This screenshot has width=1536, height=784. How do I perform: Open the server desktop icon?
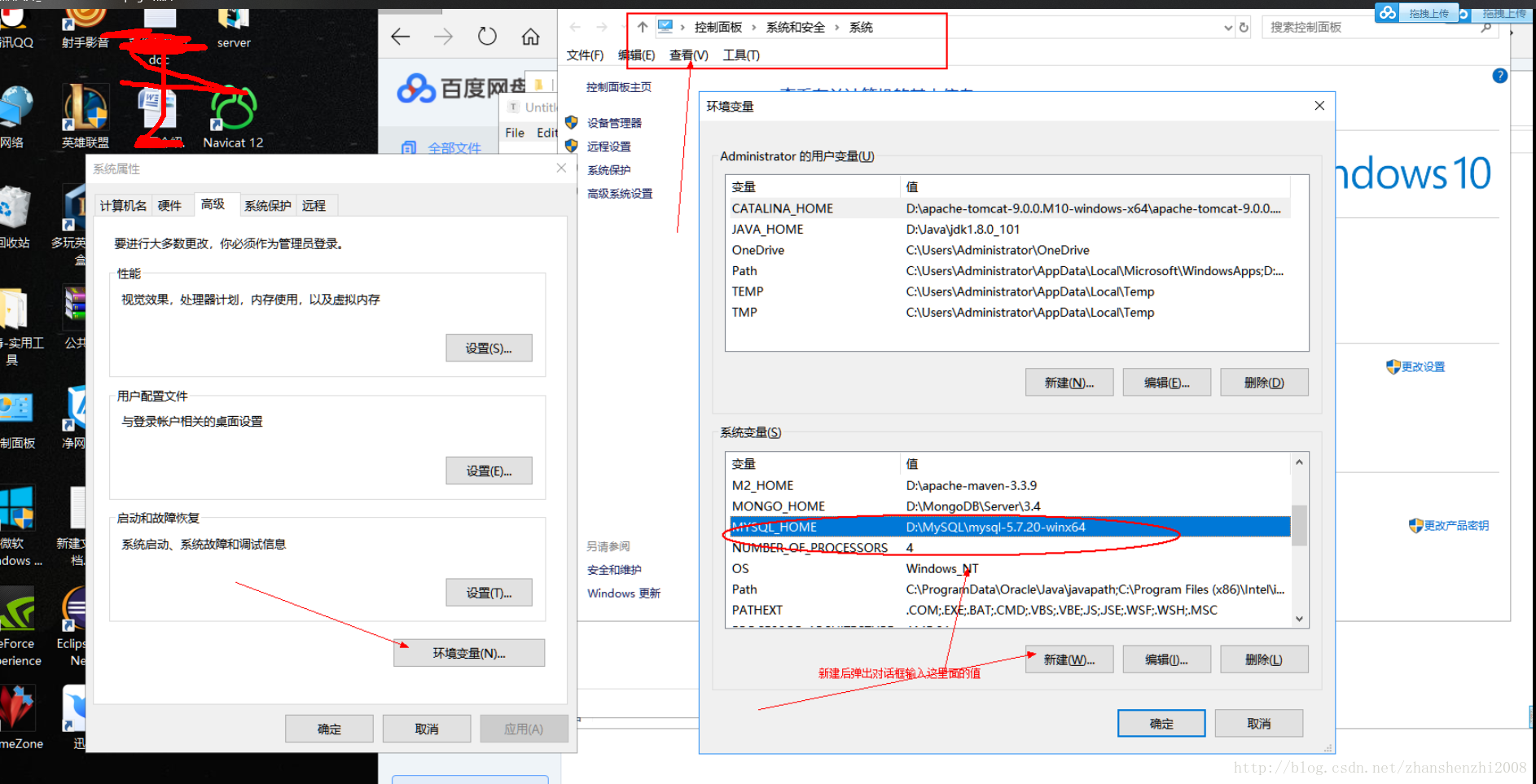click(x=234, y=26)
